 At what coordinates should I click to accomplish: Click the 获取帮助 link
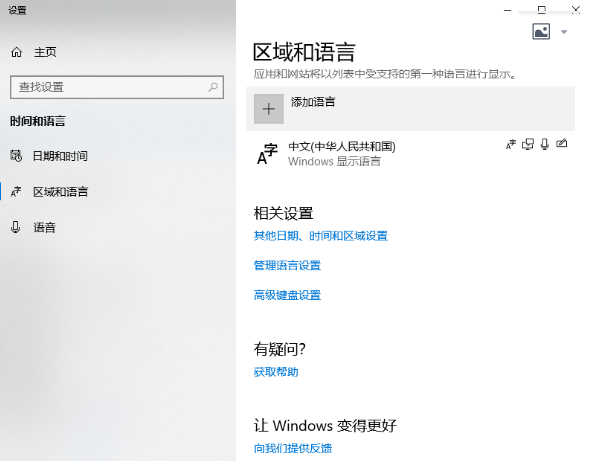pyautogui.click(x=276, y=372)
